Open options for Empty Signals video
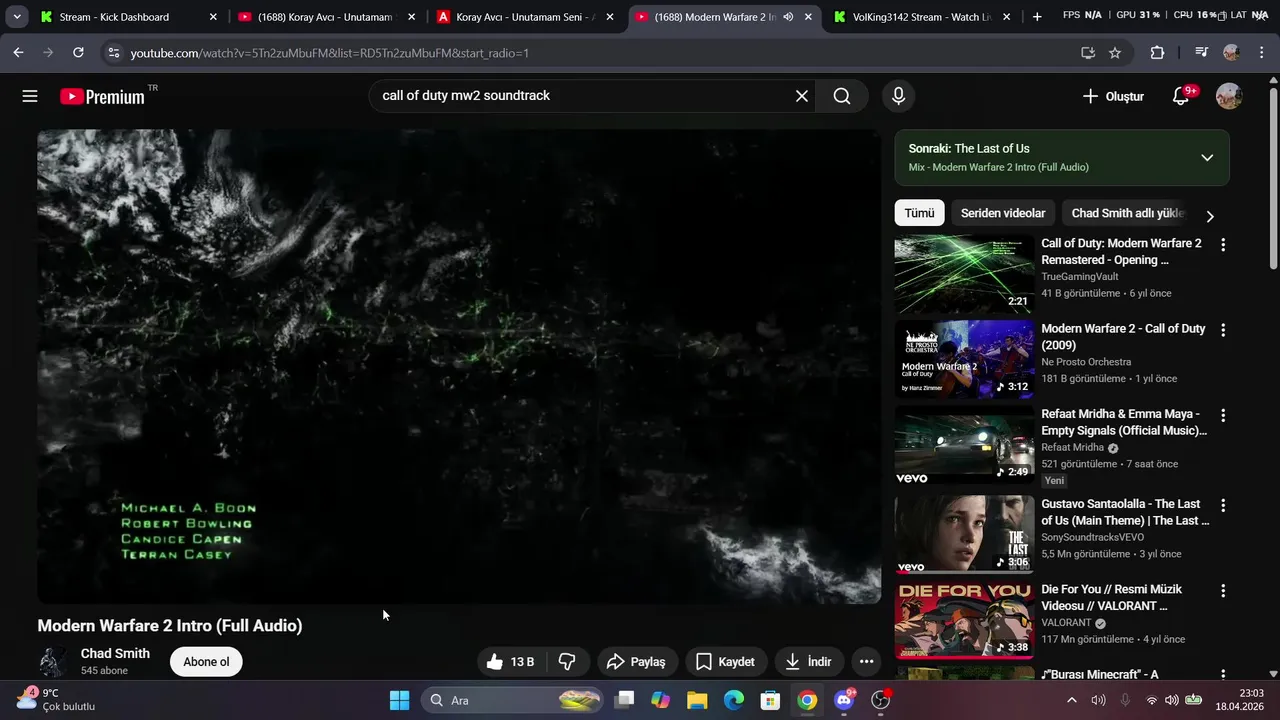 pos(1222,415)
